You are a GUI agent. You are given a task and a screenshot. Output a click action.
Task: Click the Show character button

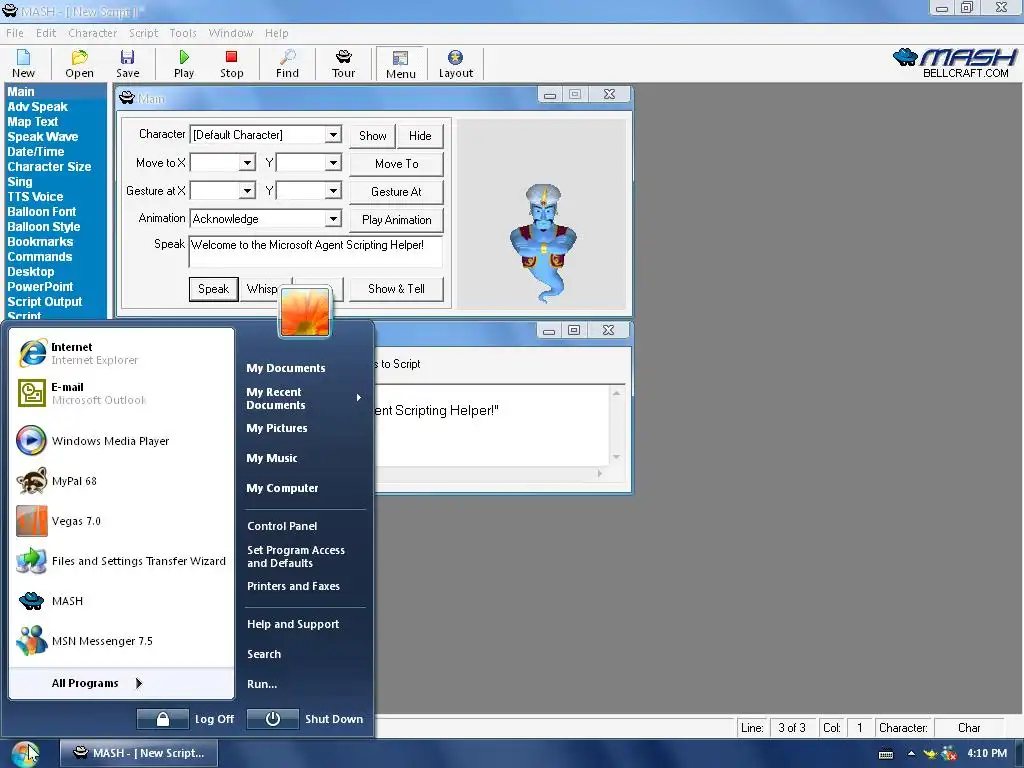coord(372,136)
